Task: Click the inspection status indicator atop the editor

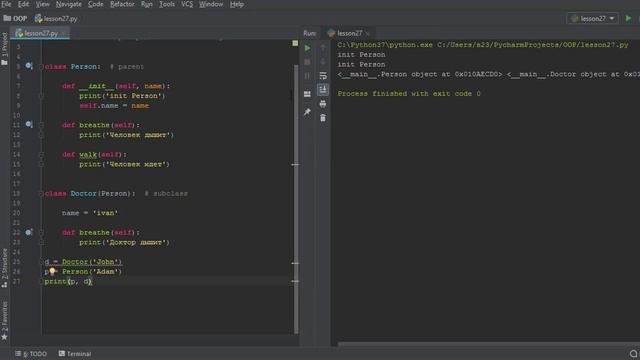Action: pyautogui.click(x=295, y=43)
